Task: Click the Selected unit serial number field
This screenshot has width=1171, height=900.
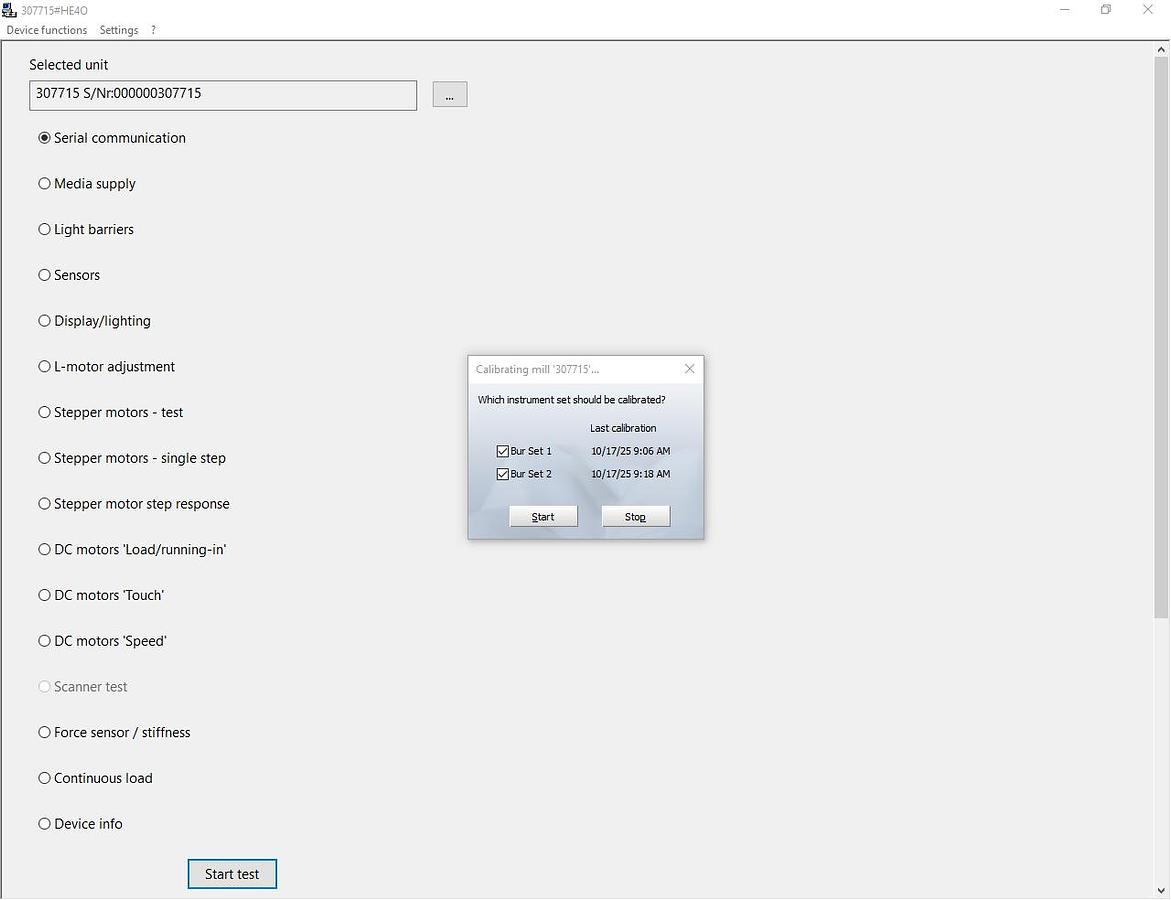Action: point(223,95)
